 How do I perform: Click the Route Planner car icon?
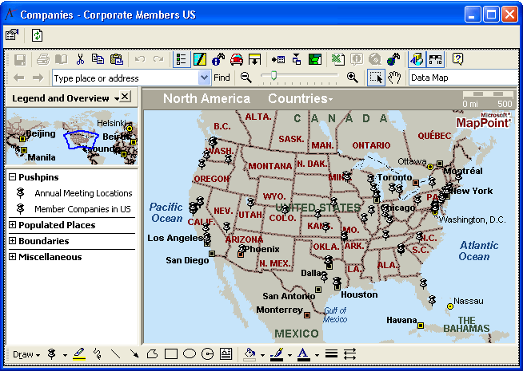click(236, 59)
